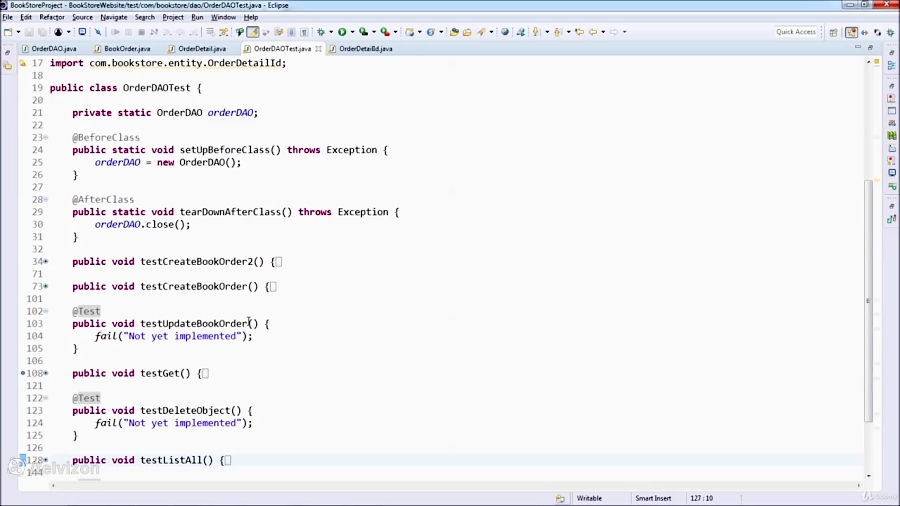The width and height of the screenshot is (900, 506).
Task: Click the Search flashlight toolbar icon
Action: point(481,32)
